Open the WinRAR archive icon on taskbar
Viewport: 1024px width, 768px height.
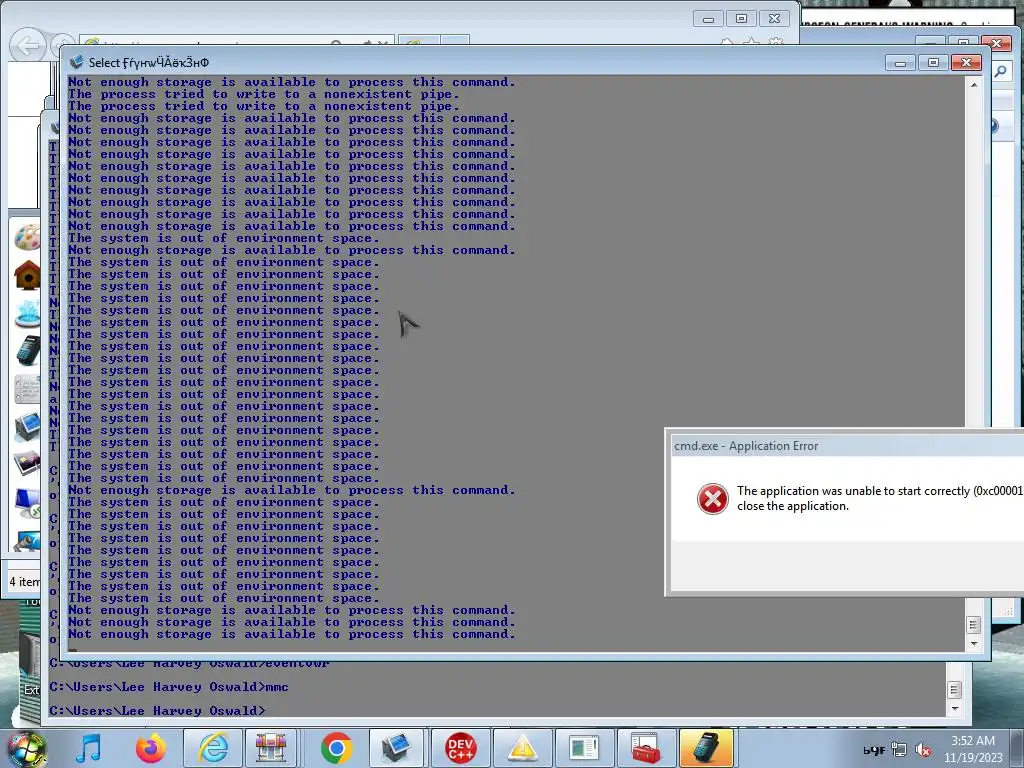coord(271,748)
